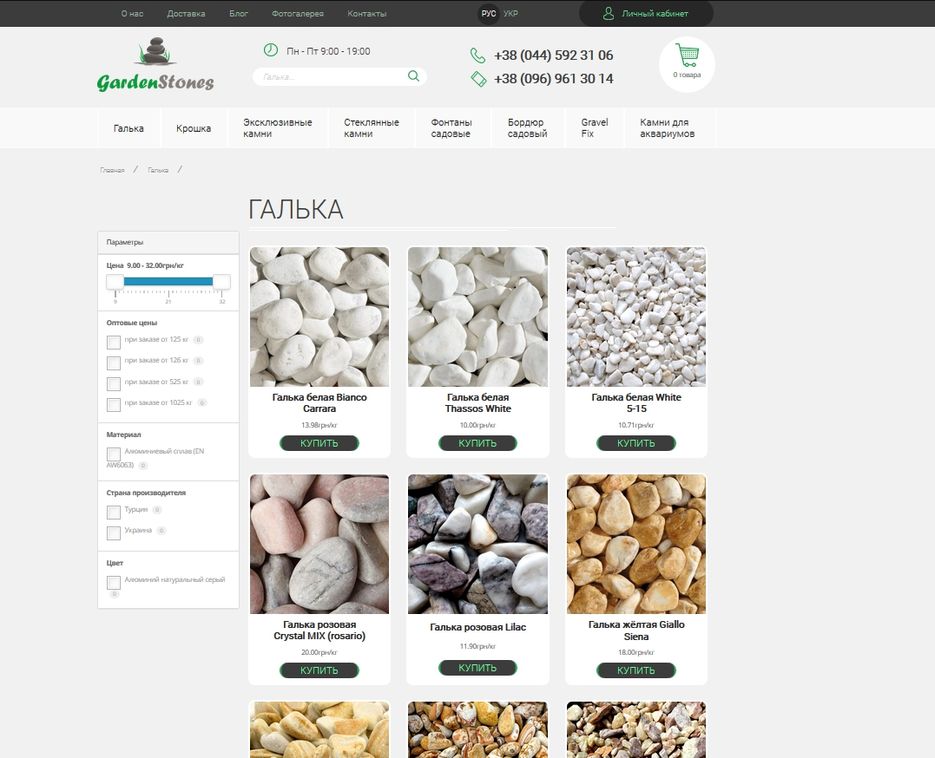Click the Параметры filter panel header
This screenshot has height=758, width=935.
tap(168, 242)
